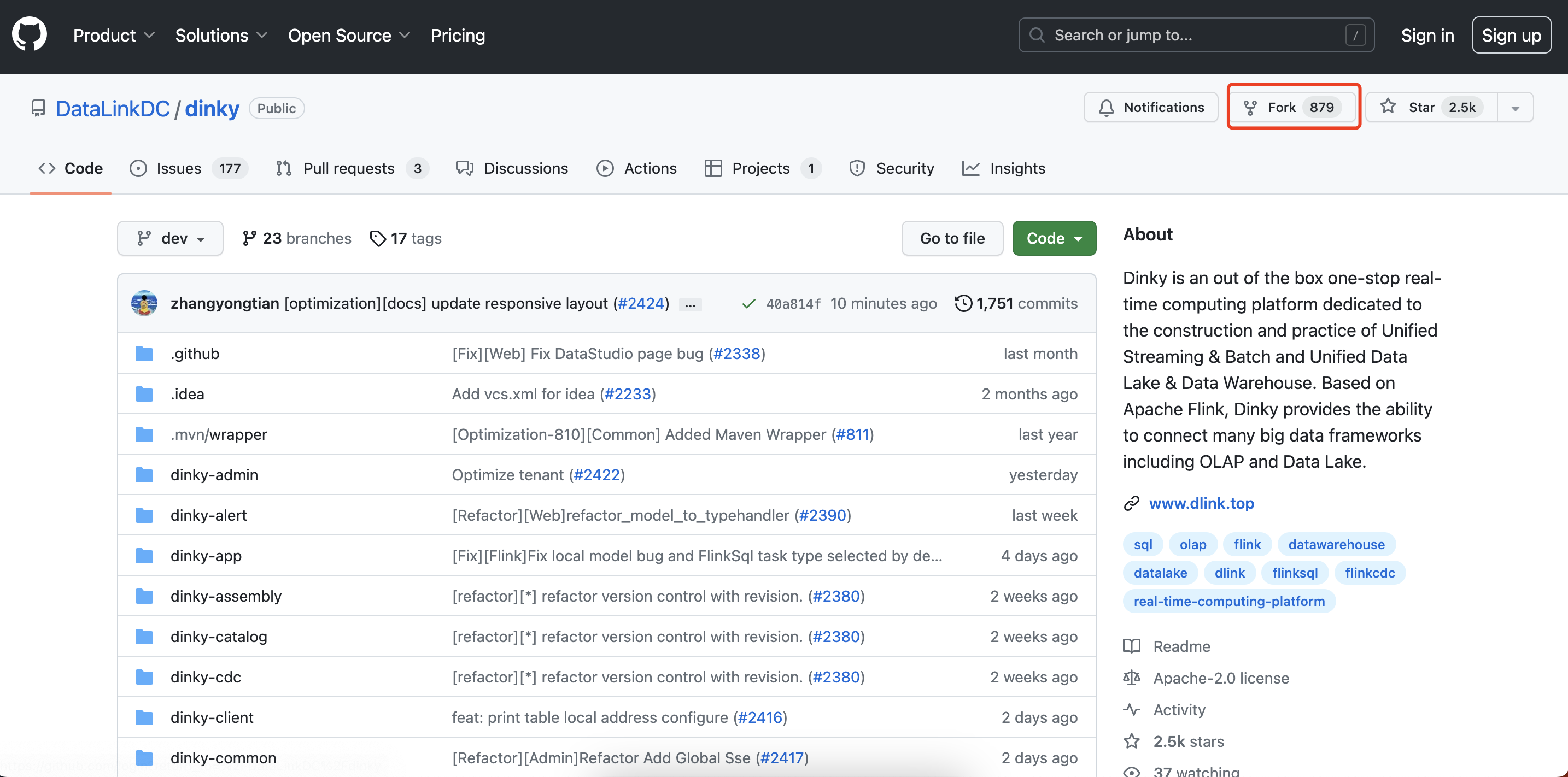Click the Search or jump to field
The height and width of the screenshot is (777, 1568).
(1196, 36)
